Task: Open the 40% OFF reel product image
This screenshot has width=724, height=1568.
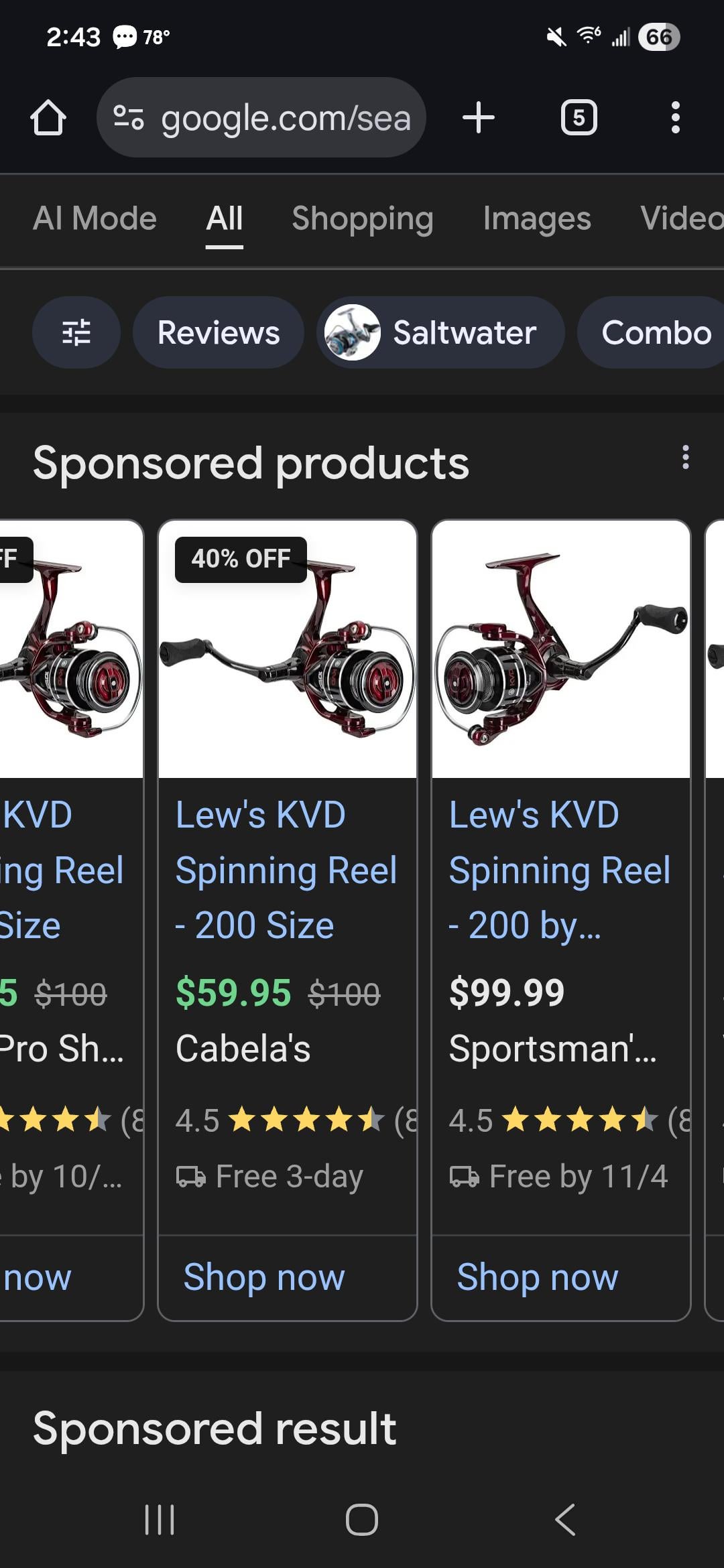Action: tap(288, 649)
